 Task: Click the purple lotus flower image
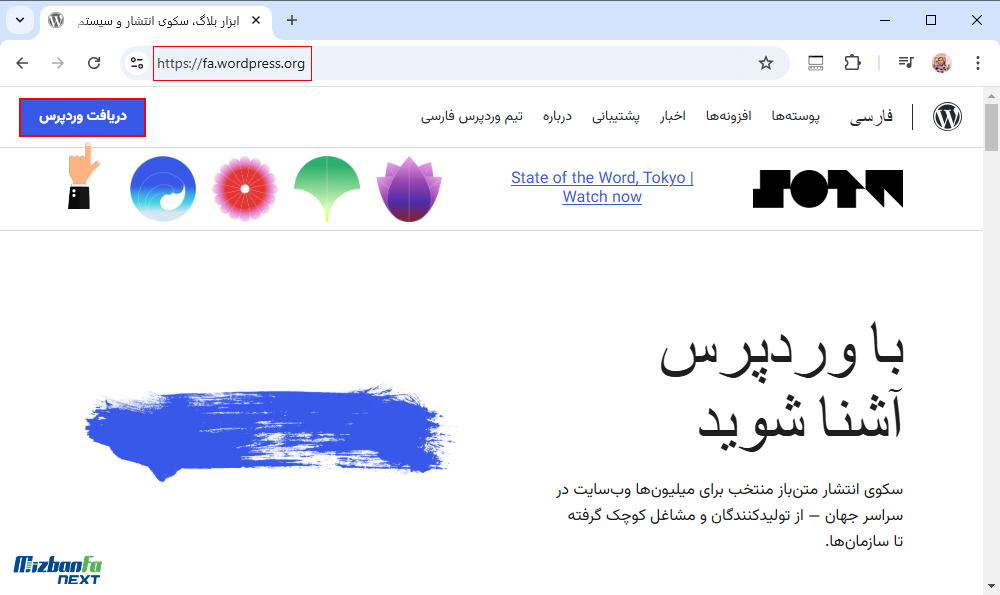pos(409,189)
